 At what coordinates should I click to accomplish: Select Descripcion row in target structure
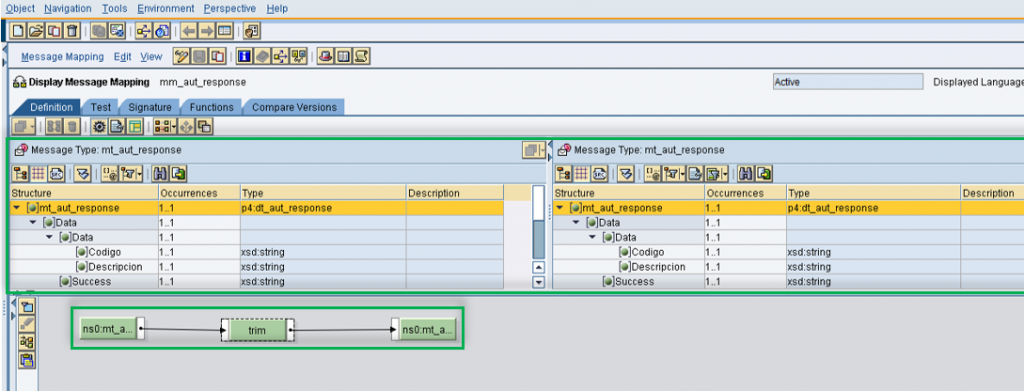788,267
